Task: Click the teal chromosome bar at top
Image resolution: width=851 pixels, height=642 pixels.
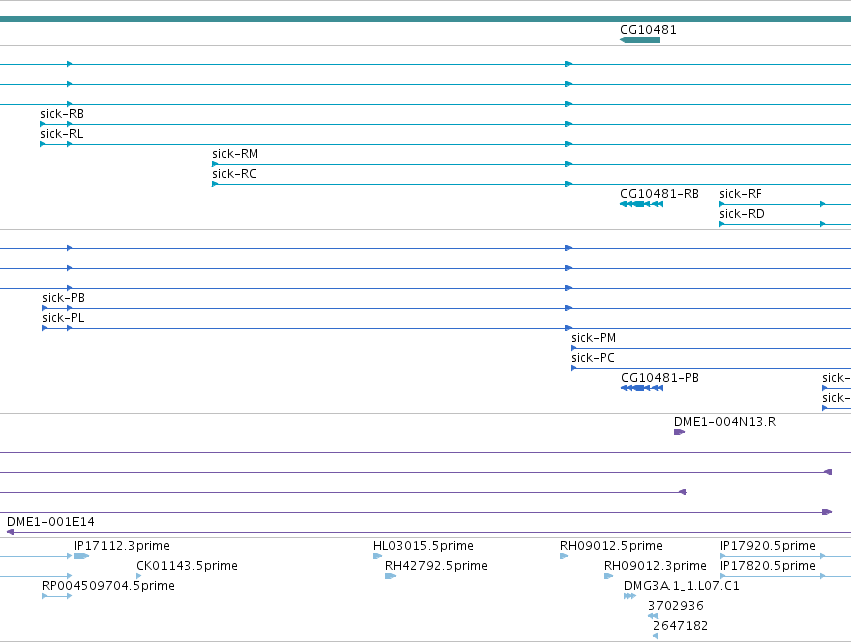Action: (x=426, y=19)
